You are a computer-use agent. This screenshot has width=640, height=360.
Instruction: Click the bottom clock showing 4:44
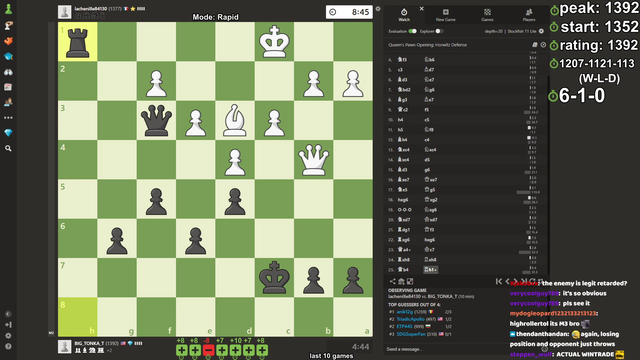tap(350, 347)
